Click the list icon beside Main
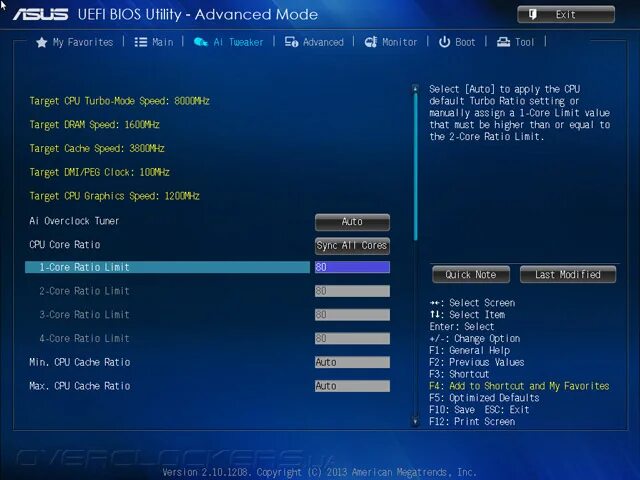640x480 pixels. click(141, 42)
